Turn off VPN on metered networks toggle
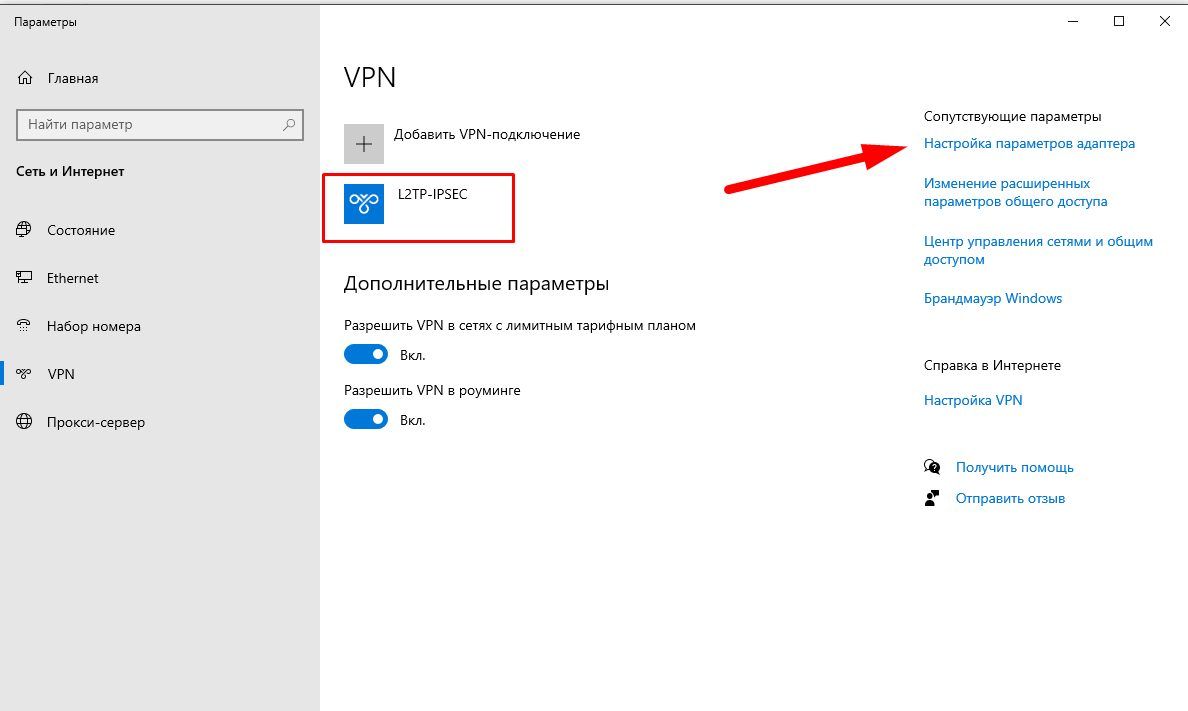 (366, 354)
